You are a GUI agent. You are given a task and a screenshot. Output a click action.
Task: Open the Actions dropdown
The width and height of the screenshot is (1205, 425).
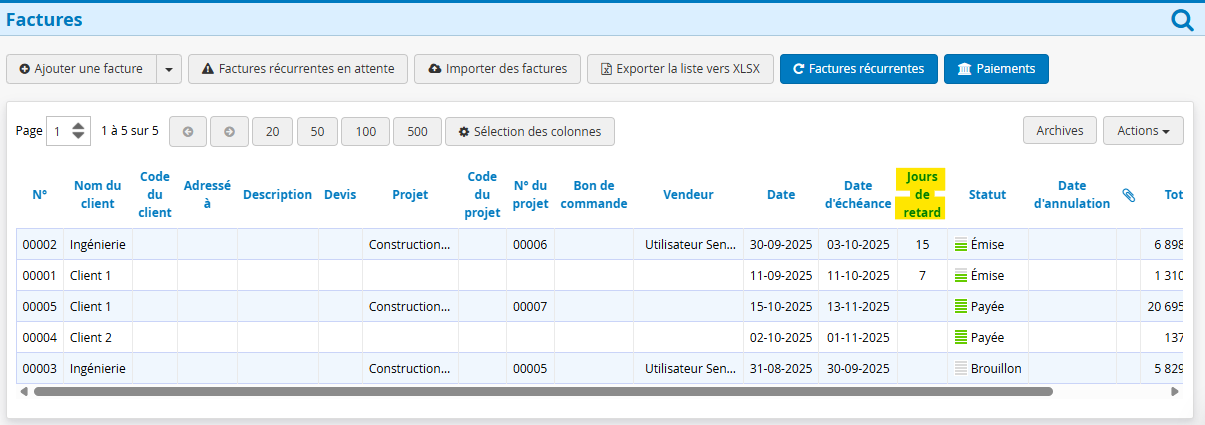click(x=1143, y=131)
